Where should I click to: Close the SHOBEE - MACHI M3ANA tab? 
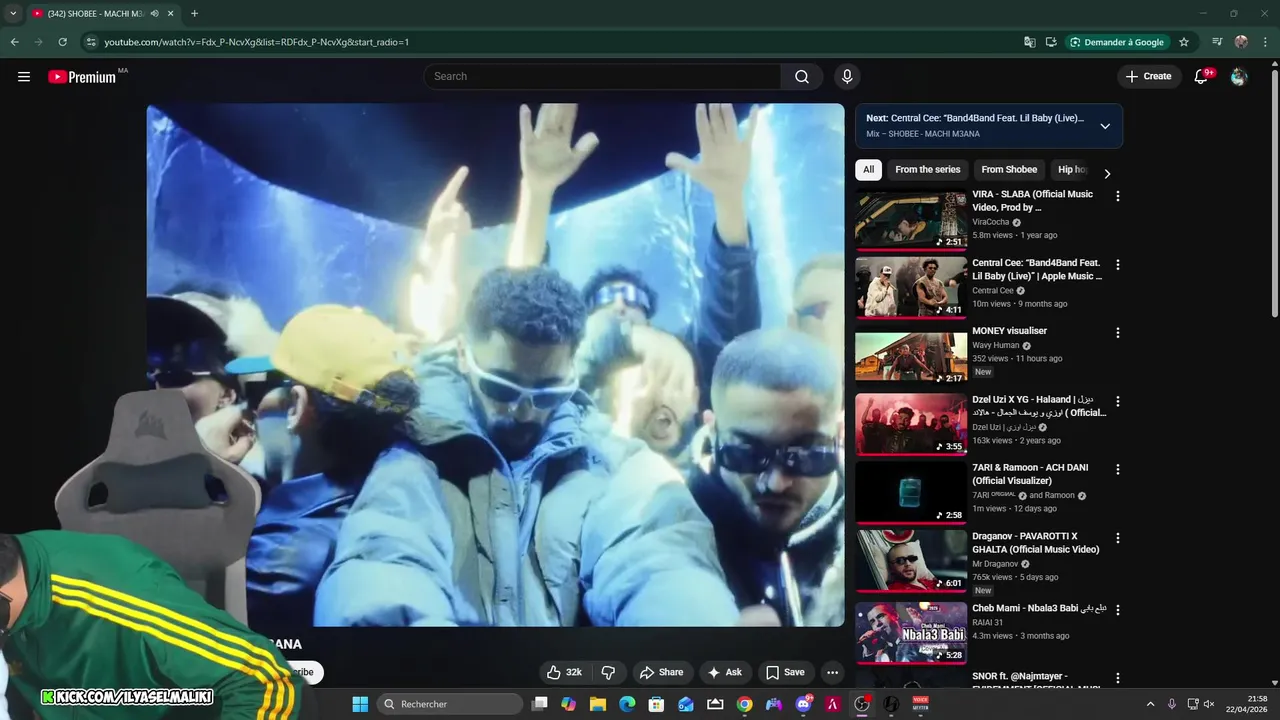pyautogui.click(x=170, y=14)
